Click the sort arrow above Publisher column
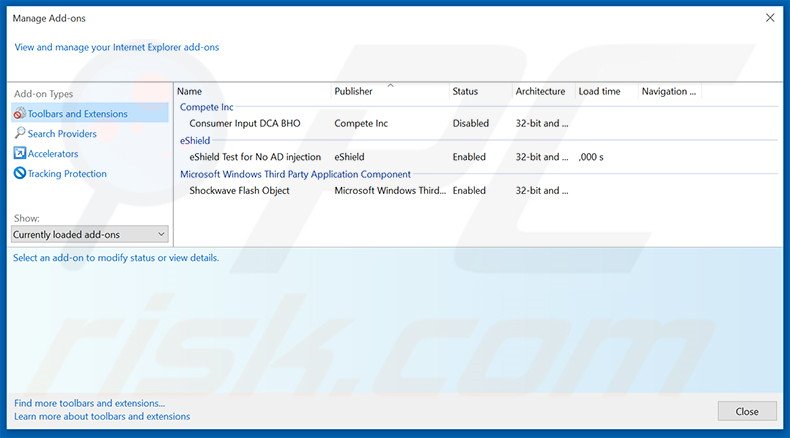Viewport: 790px width, 438px height. click(390, 85)
